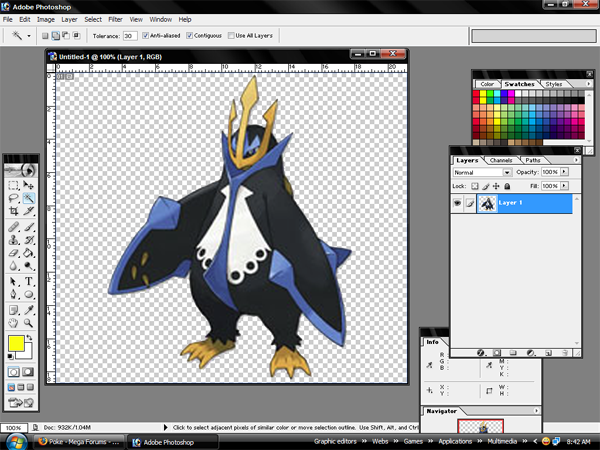Image resolution: width=600 pixels, height=450 pixels.
Task: Select the Hand tool
Action: coord(13,323)
